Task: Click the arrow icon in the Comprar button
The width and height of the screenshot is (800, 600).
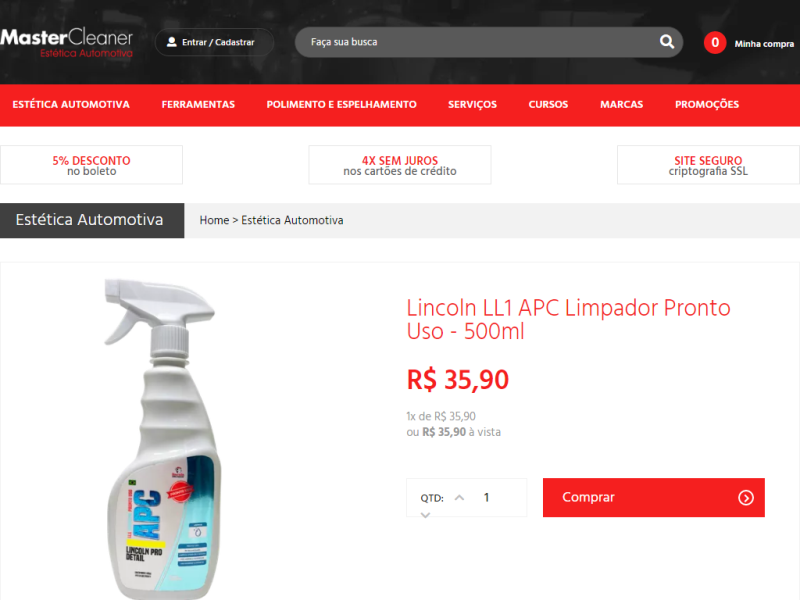Action: (746, 497)
